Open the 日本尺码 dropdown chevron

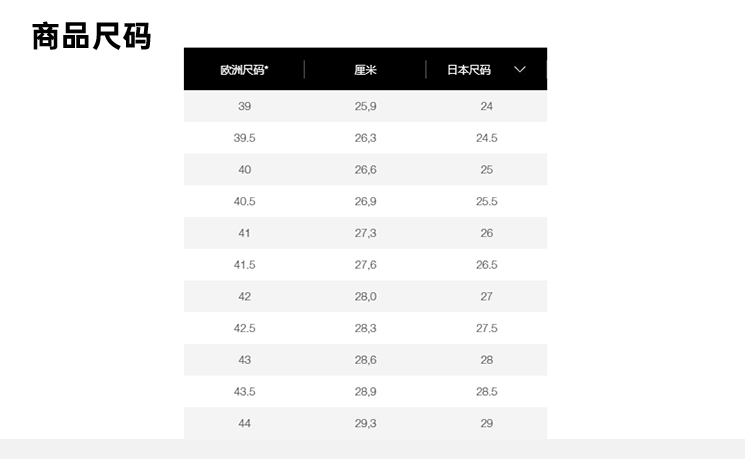click(520, 69)
